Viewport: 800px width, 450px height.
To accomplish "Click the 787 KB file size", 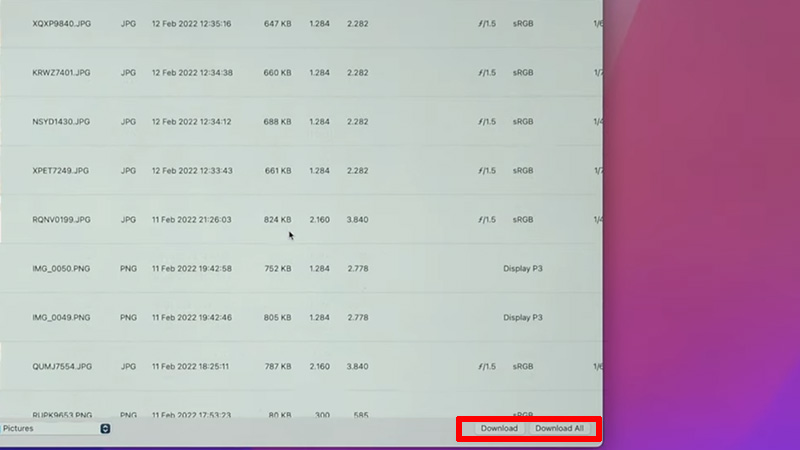I will [278, 367].
